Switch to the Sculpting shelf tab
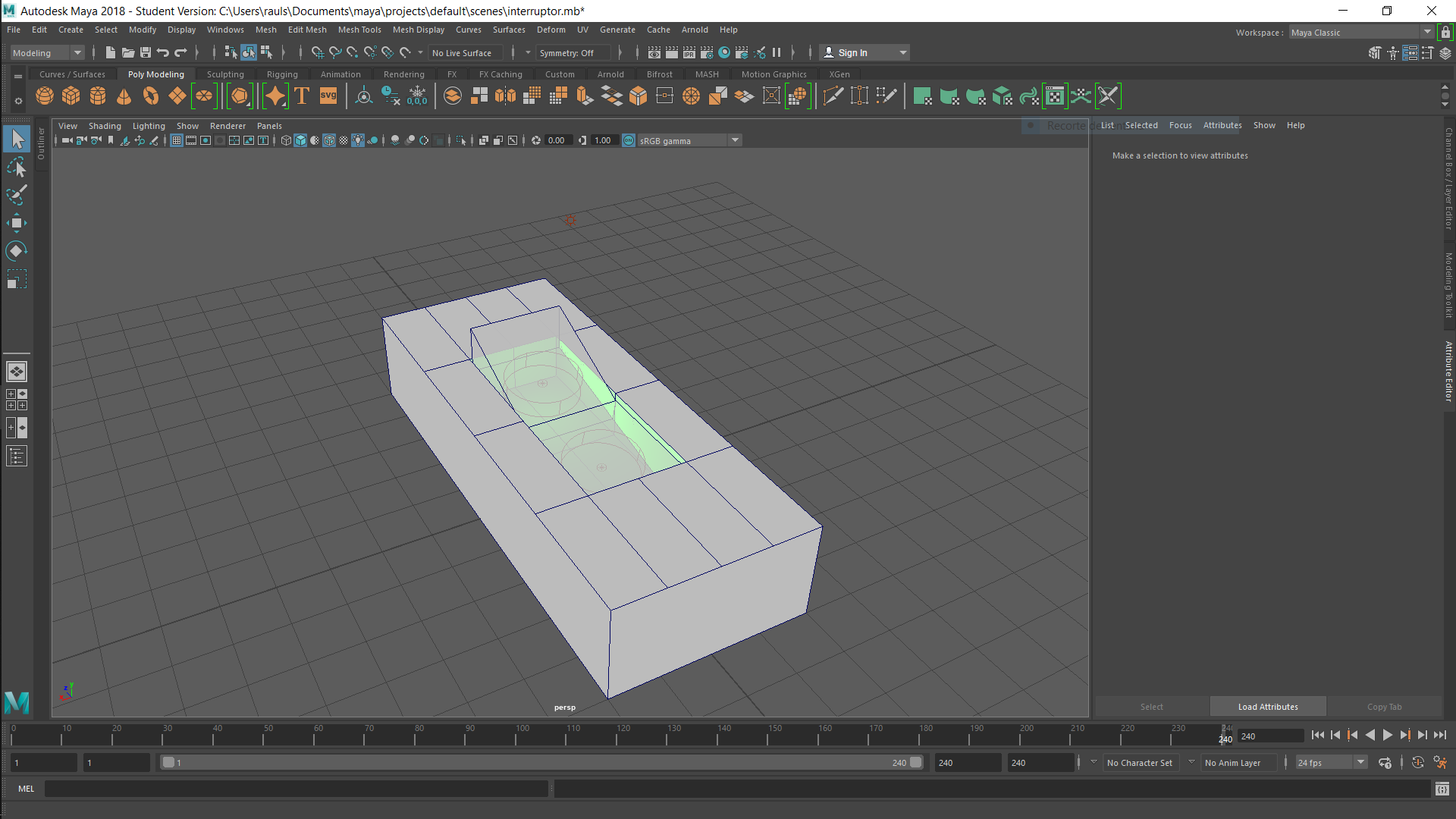 (225, 74)
